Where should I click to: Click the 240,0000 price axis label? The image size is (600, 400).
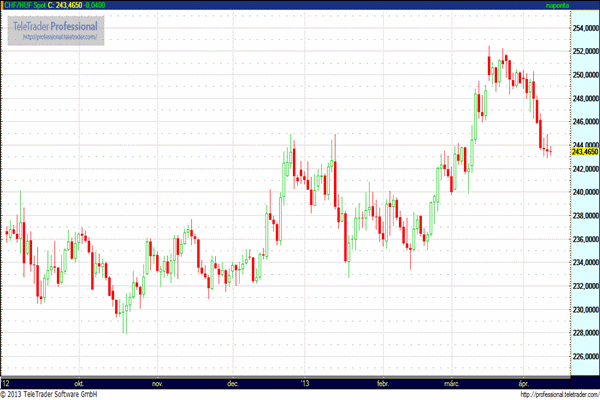584,192
